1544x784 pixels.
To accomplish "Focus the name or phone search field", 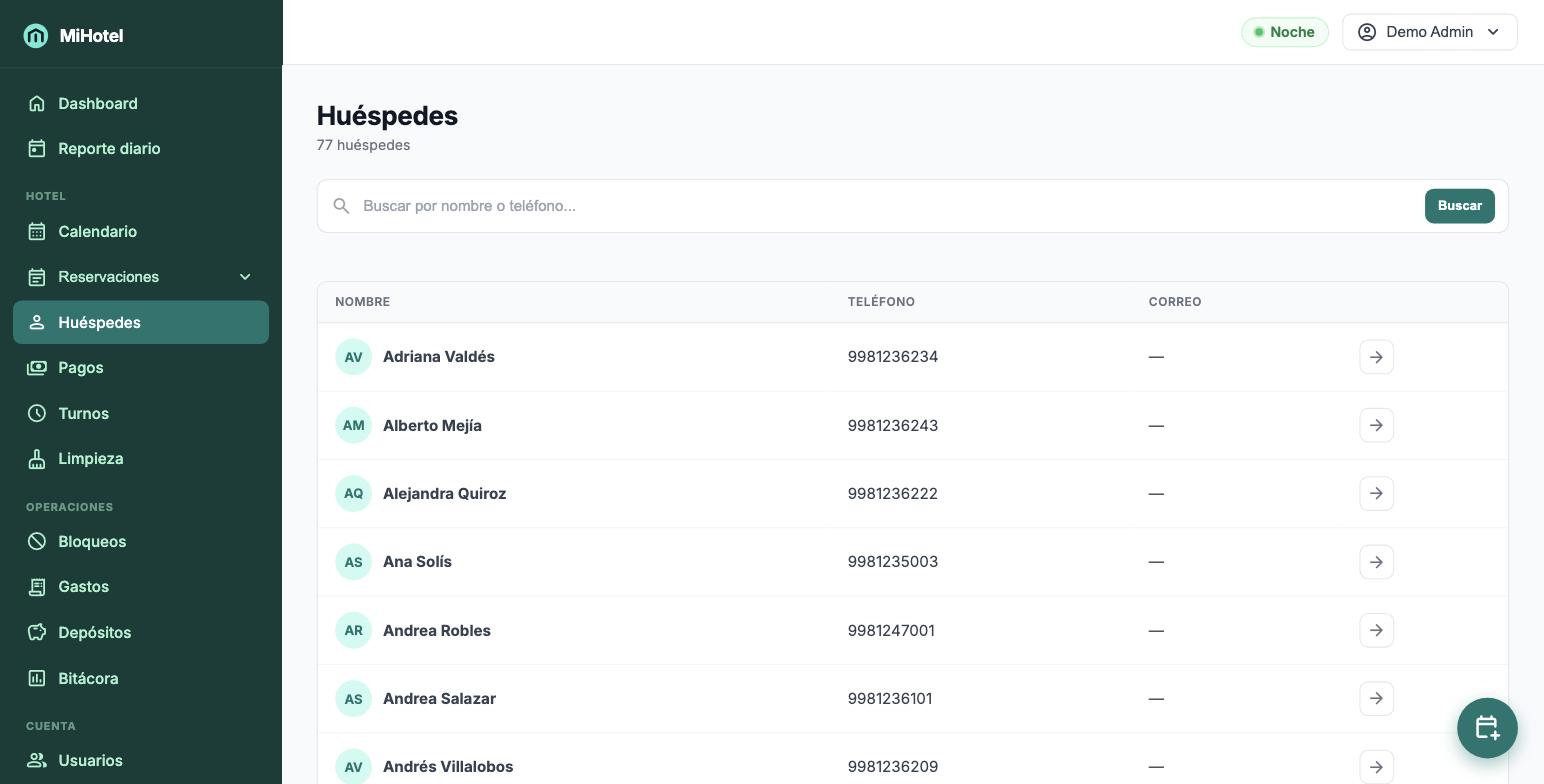I will coord(888,206).
